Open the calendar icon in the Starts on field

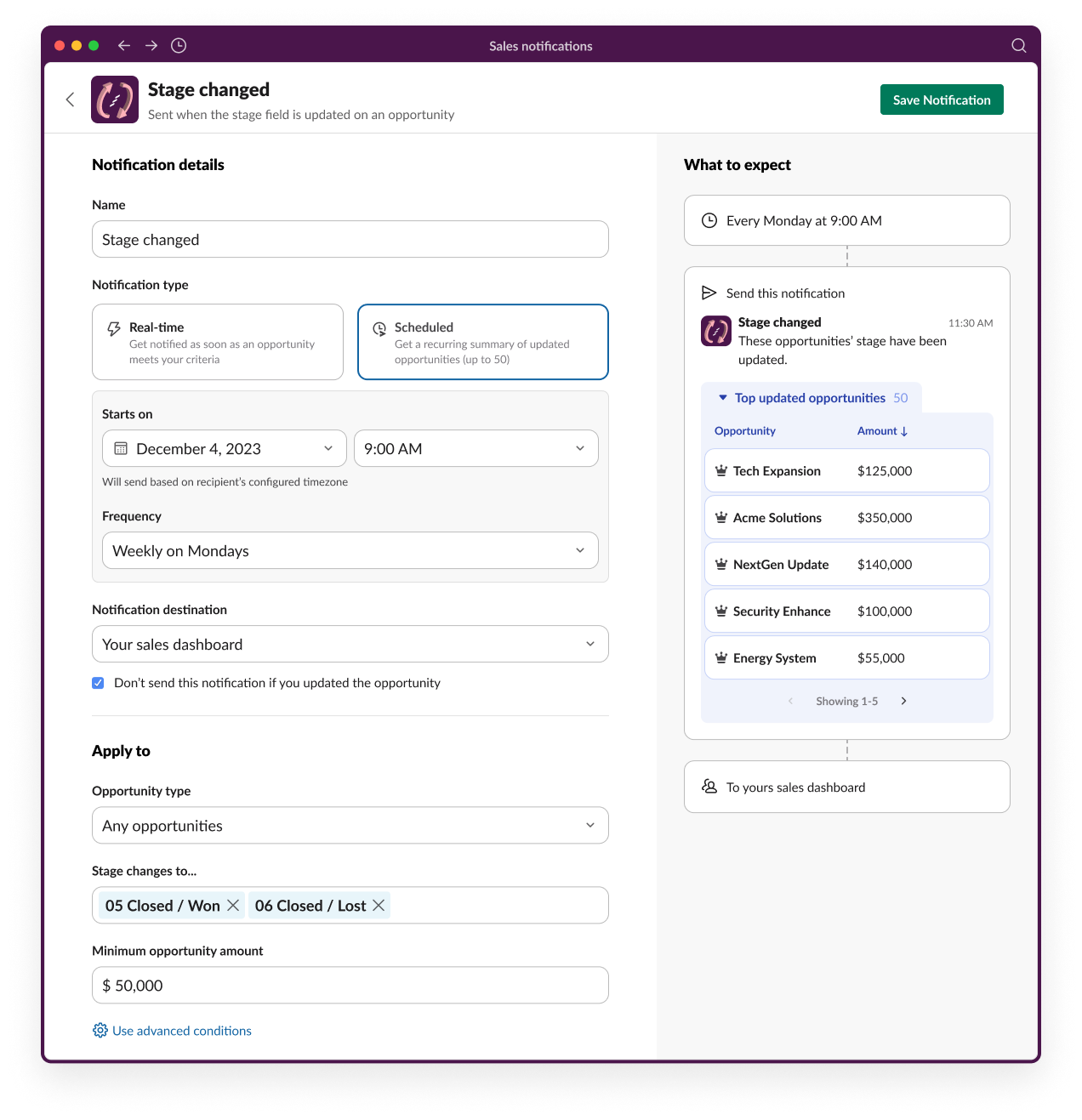[x=120, y=448]
